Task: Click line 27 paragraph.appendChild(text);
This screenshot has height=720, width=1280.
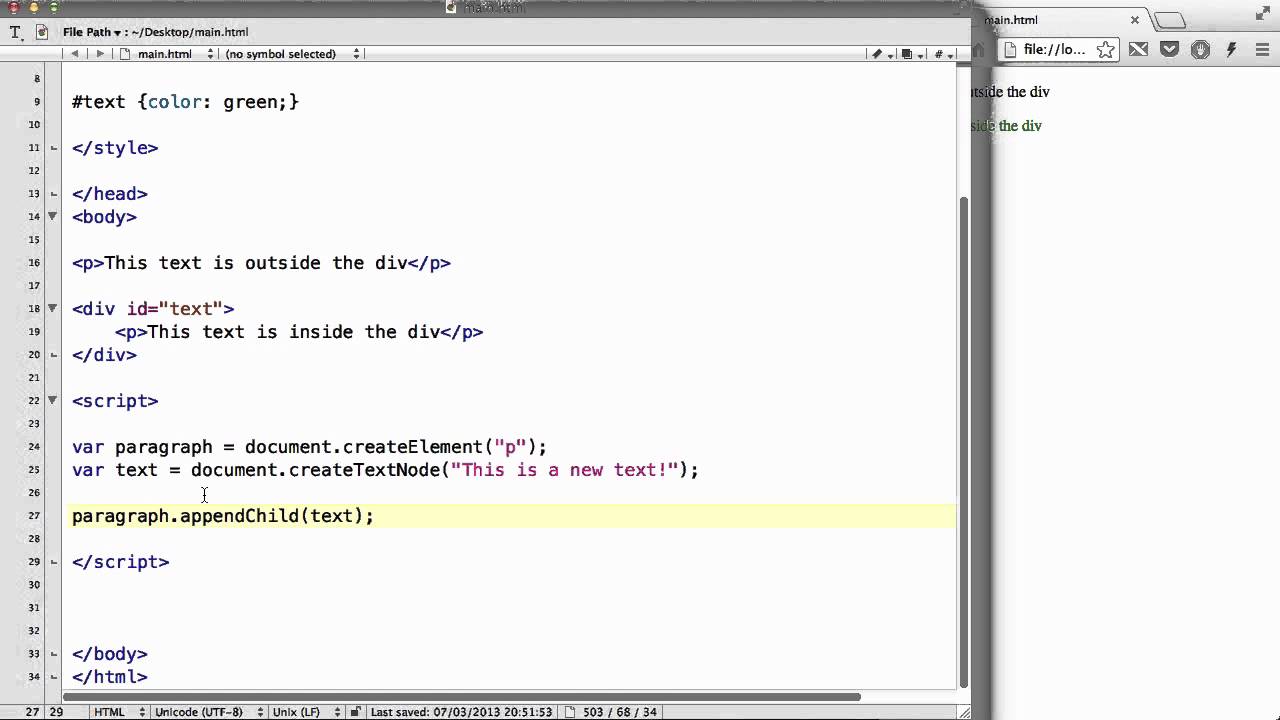Action: (223, 516)
